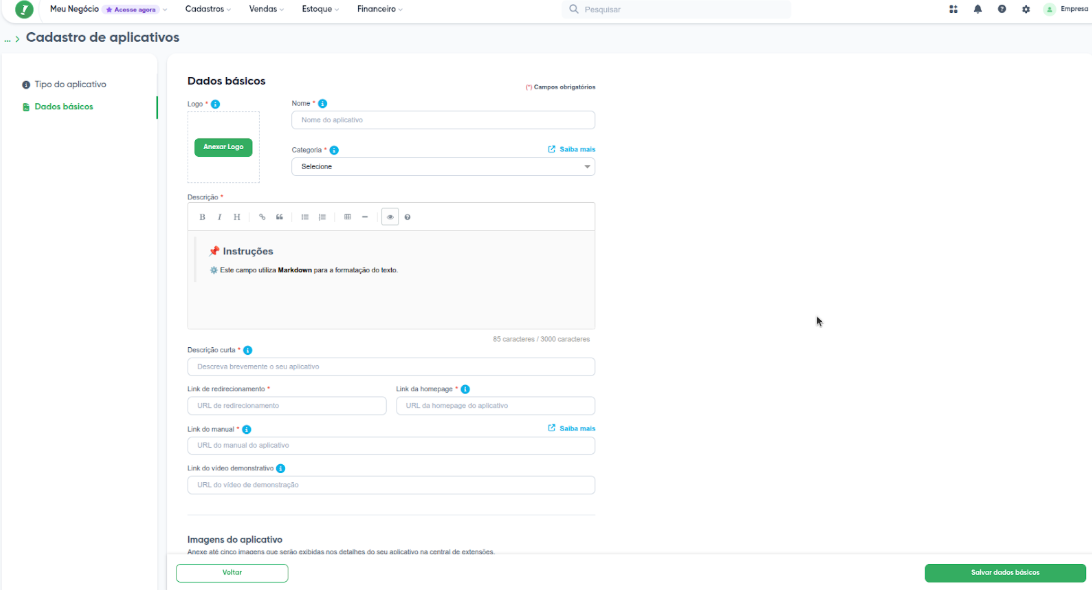Toggle the Markdown preview eye button
The height and width of the screenshot is (590, 1092).
(x=390, y=217)
